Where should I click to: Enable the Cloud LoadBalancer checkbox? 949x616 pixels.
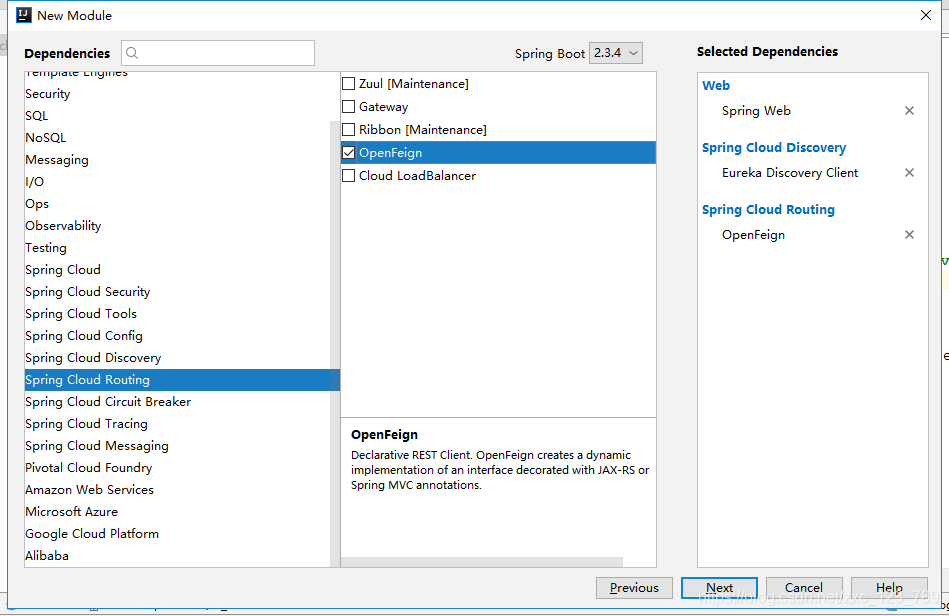click(349, 175)
